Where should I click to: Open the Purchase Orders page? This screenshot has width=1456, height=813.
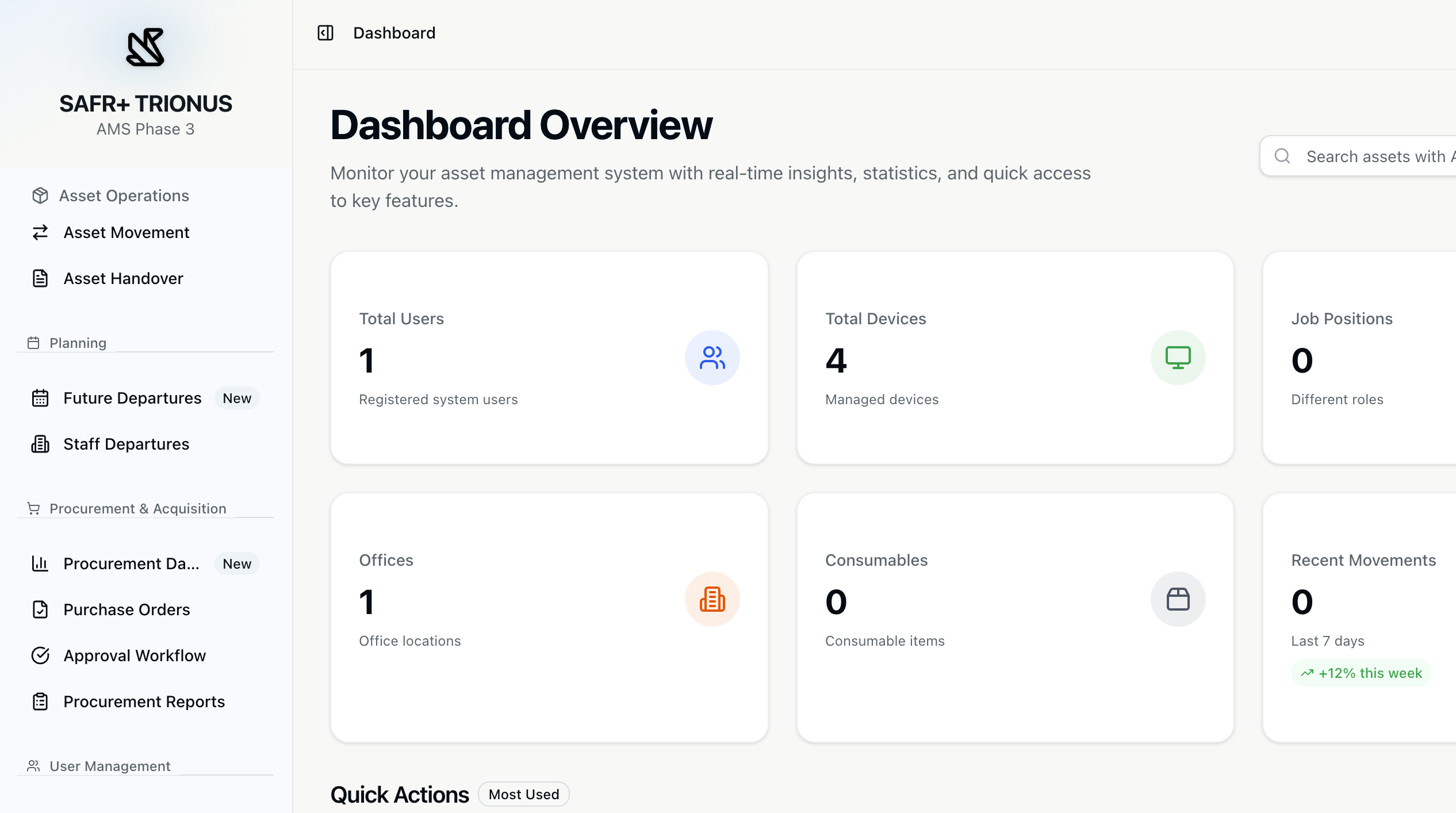(127, 609)
